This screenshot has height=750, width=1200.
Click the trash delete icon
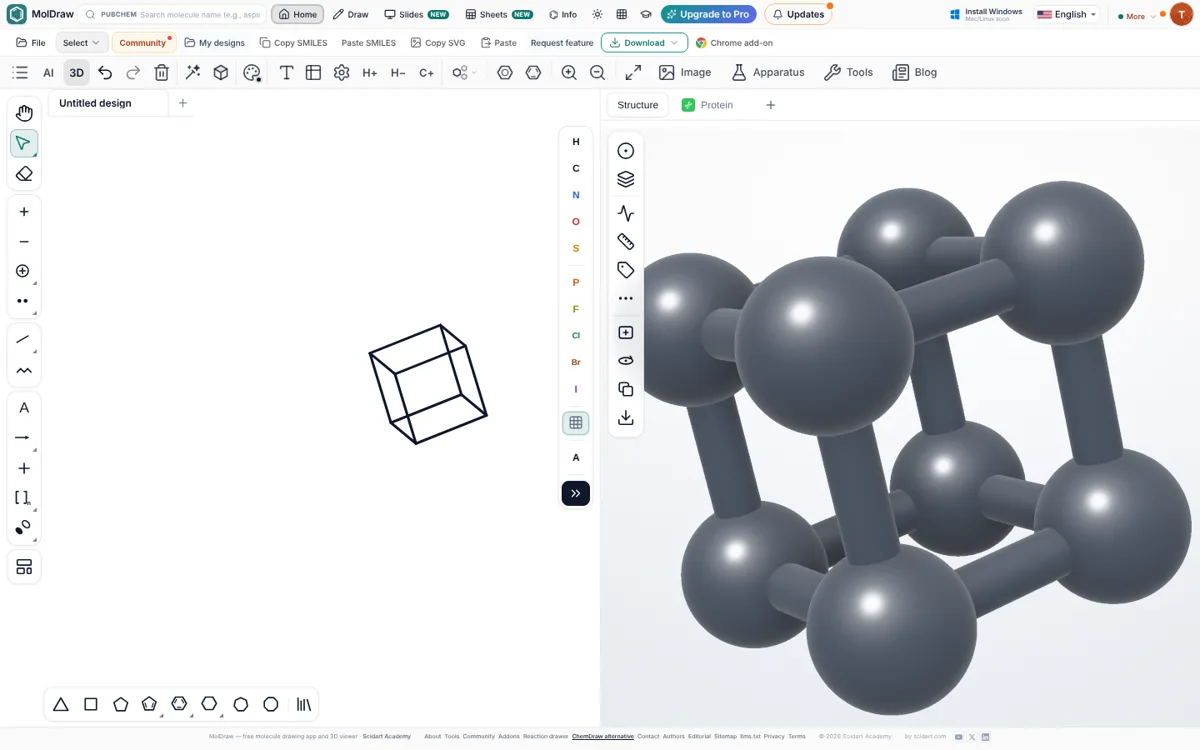coord(162,72)
